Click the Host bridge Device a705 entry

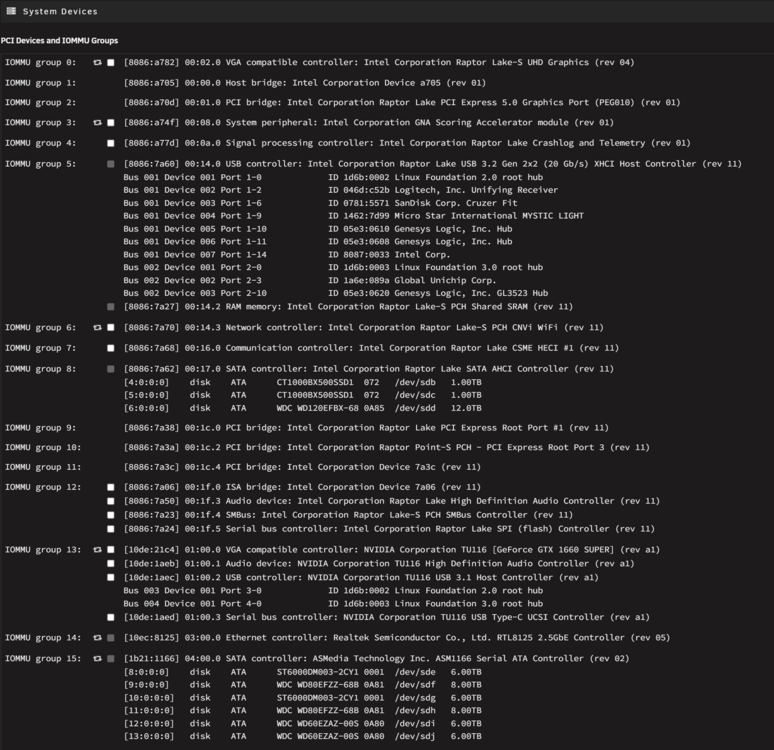pyautogui.click(x=305, y=83)
